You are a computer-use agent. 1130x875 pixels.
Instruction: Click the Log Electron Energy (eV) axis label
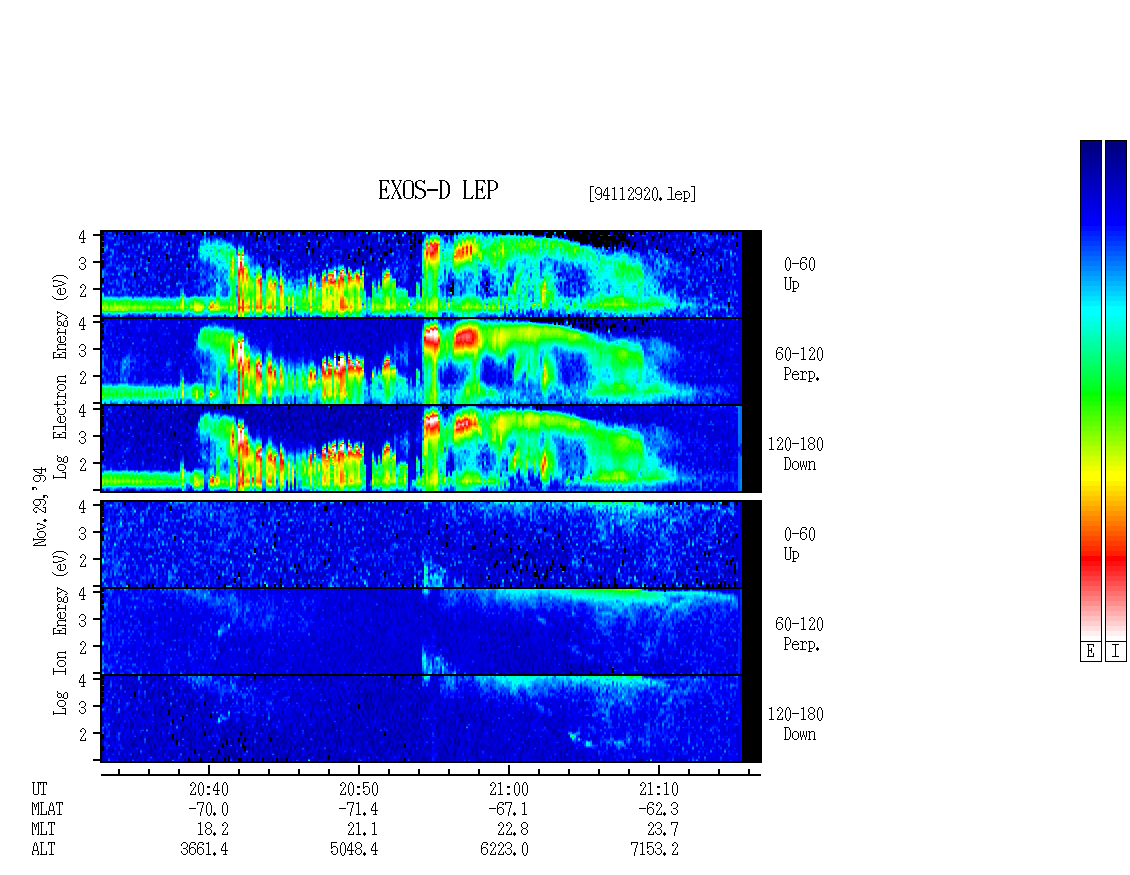61,376
